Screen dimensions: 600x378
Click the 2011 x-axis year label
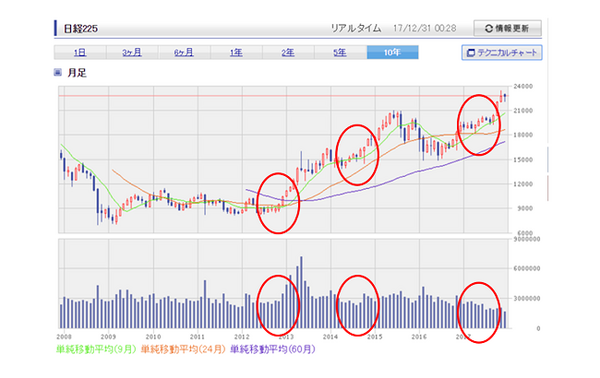[197, 337]
